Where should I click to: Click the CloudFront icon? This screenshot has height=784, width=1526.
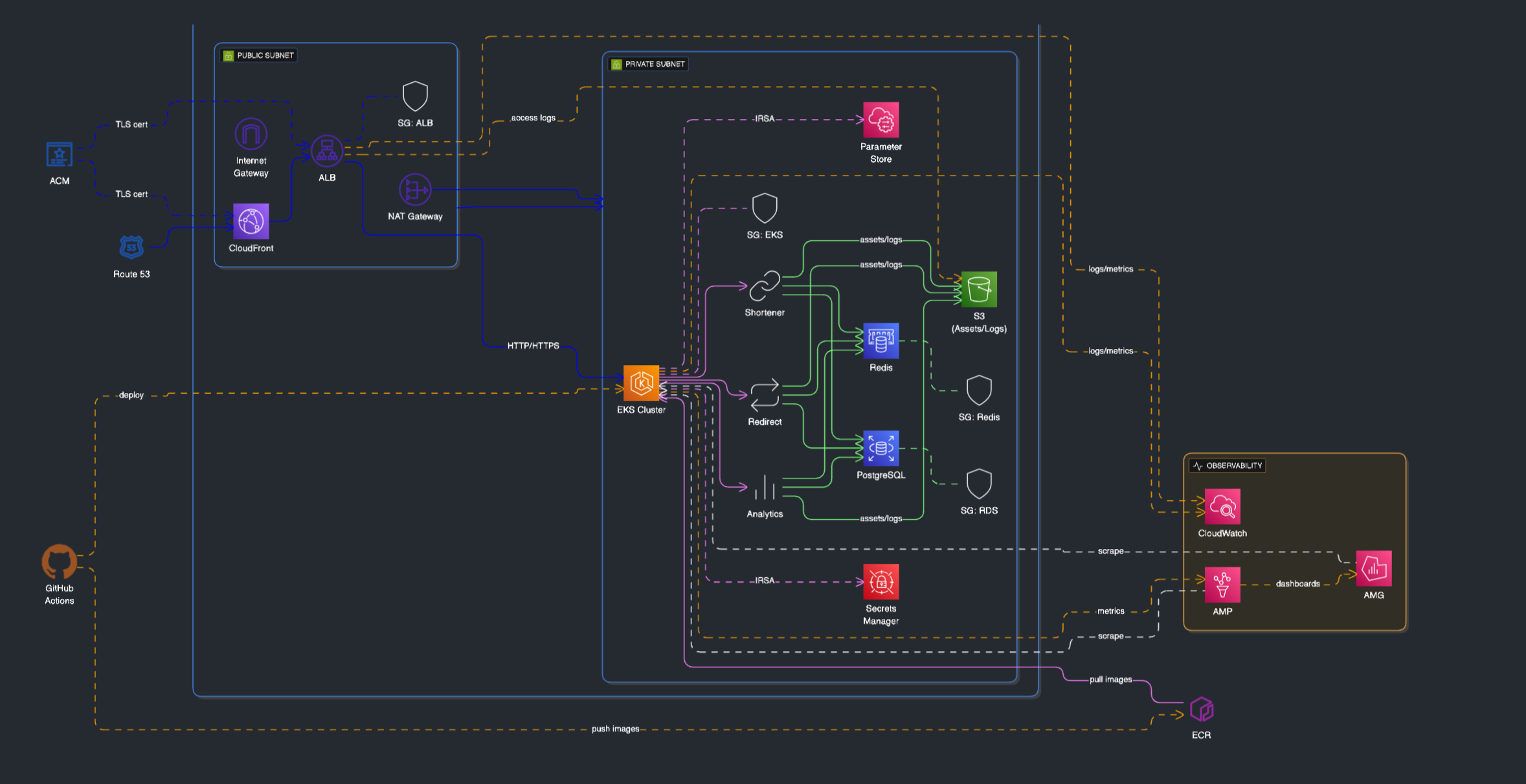pyautogui.click(x=251, y=222)
